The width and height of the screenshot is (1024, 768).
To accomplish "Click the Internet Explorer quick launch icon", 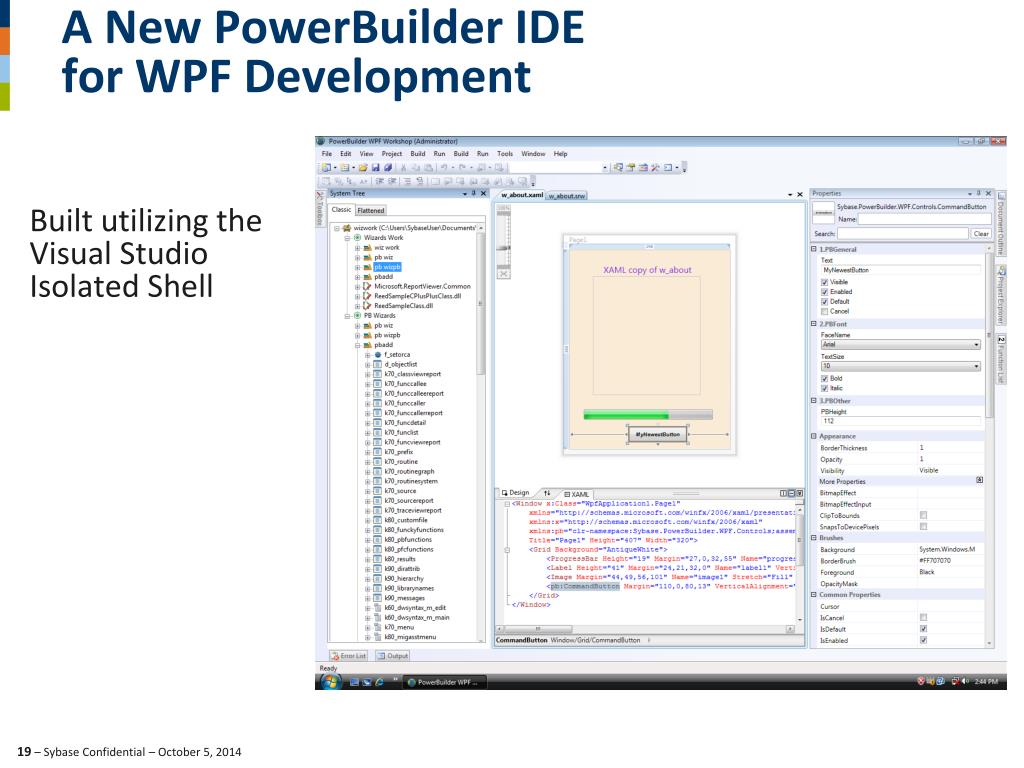I will (379, 682).
